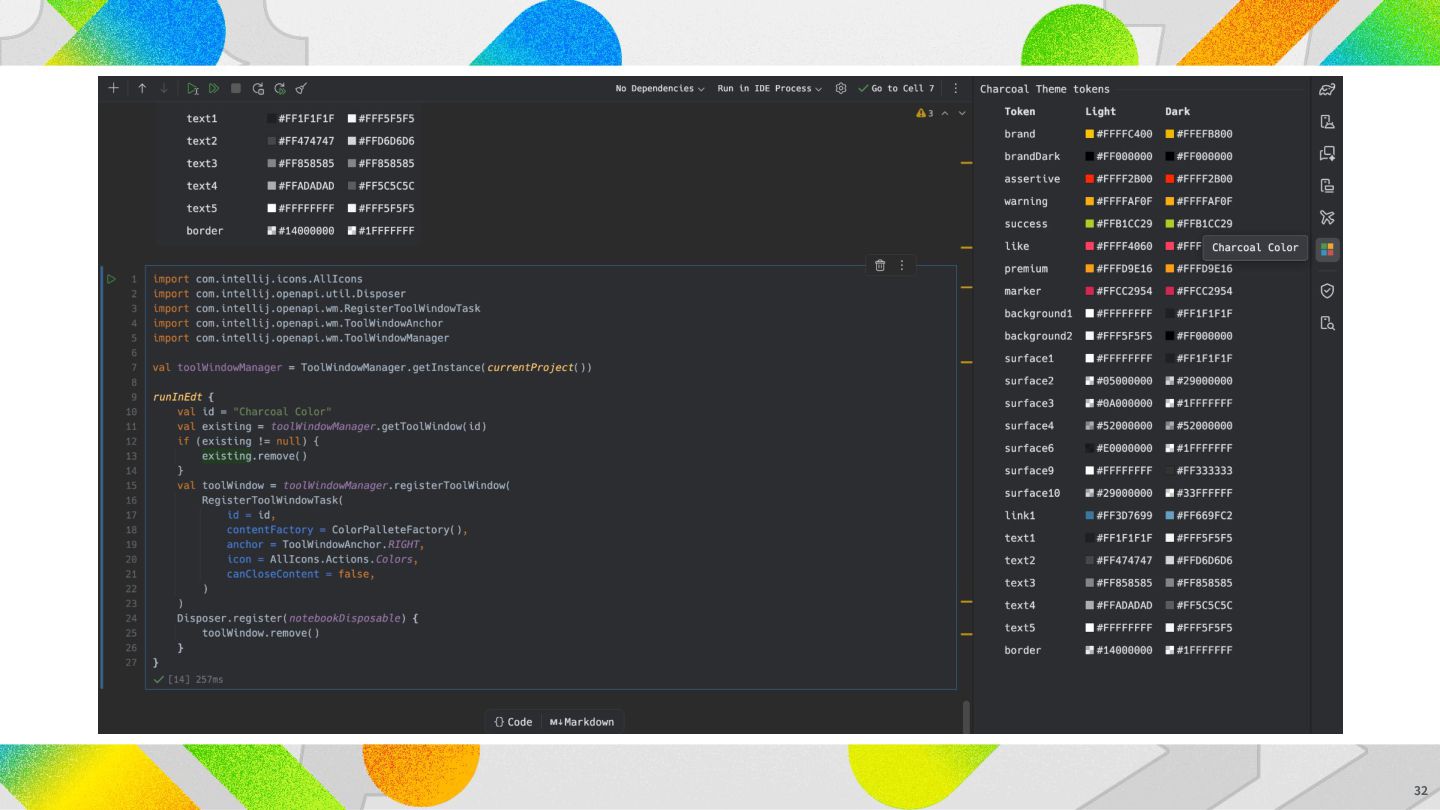Run the code cell with the gutter play icon
The image size is (1440, 810).
point(112,279)
